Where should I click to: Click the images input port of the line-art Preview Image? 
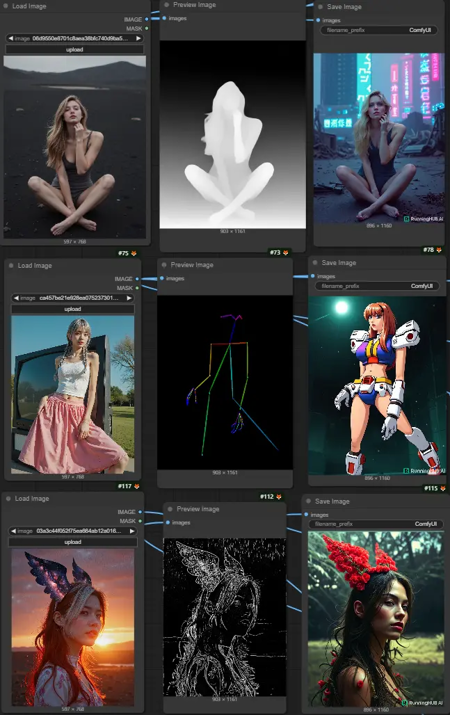click(168, 523)
